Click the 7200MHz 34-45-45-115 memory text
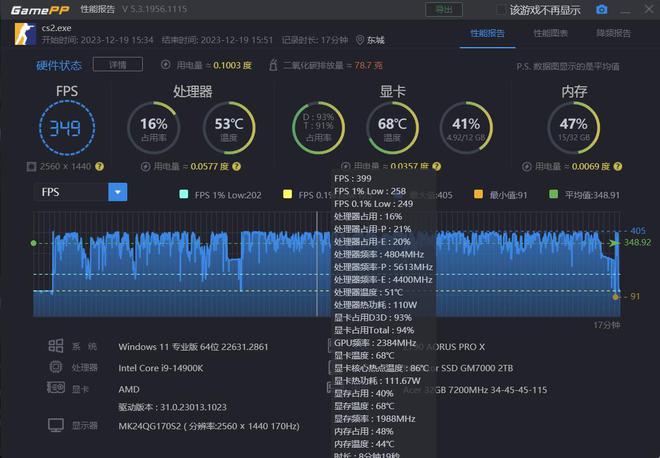Image resolution: width=660 pixels, height=458 pixels. click(x=497, y=390)
